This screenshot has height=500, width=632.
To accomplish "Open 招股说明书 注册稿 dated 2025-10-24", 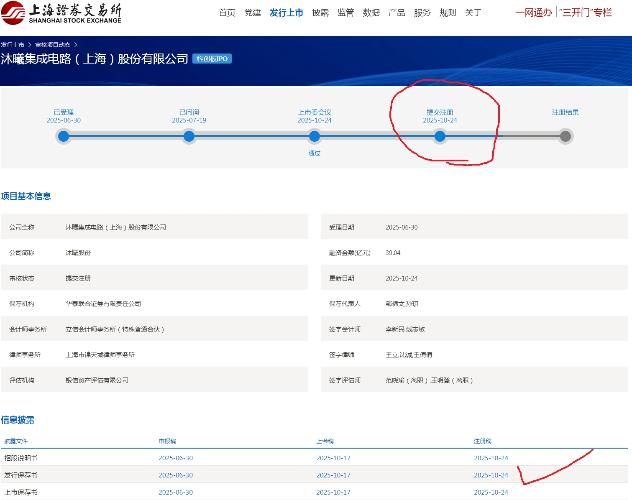I will pyautogui.click(x=491, y=458).
